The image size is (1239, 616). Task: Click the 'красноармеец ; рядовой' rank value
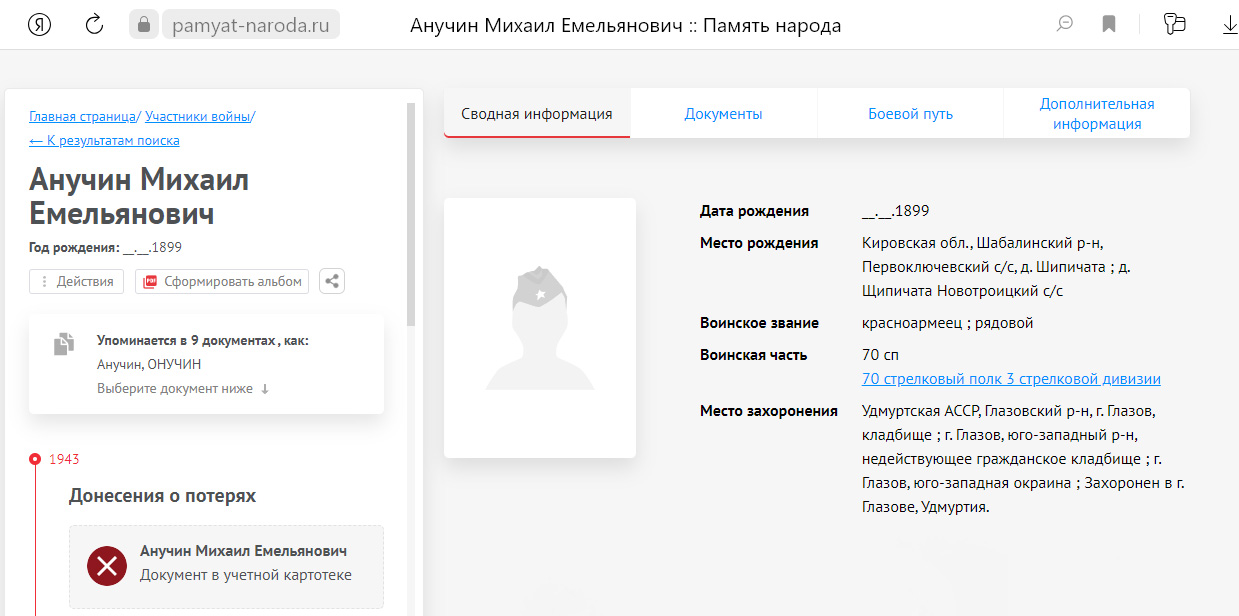coord(947,323)
